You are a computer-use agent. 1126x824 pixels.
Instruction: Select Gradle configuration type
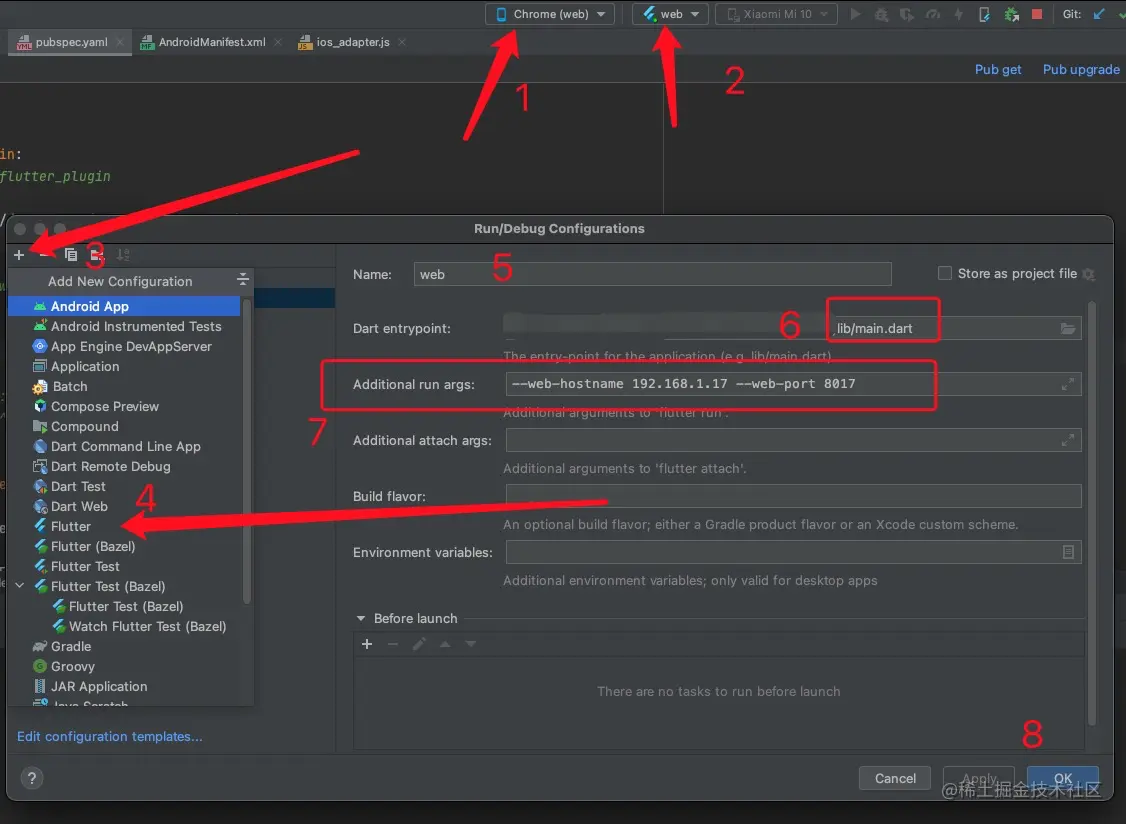(x=124, y=647)
